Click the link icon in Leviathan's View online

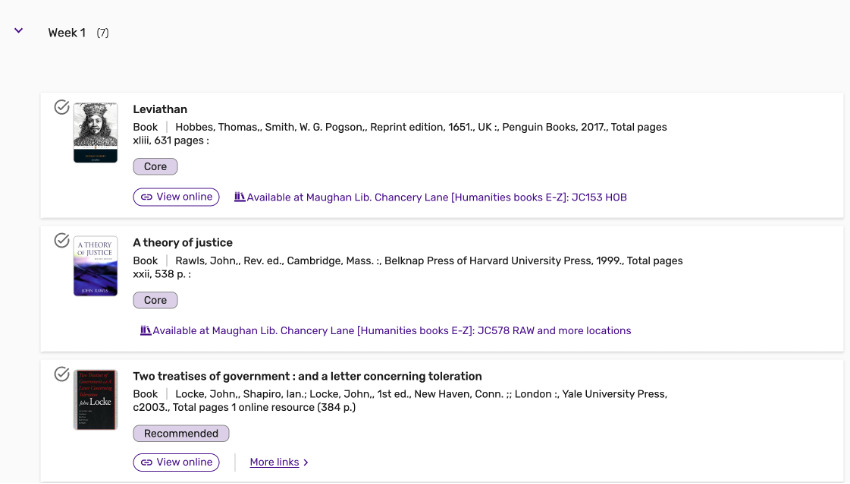point(146,197)
